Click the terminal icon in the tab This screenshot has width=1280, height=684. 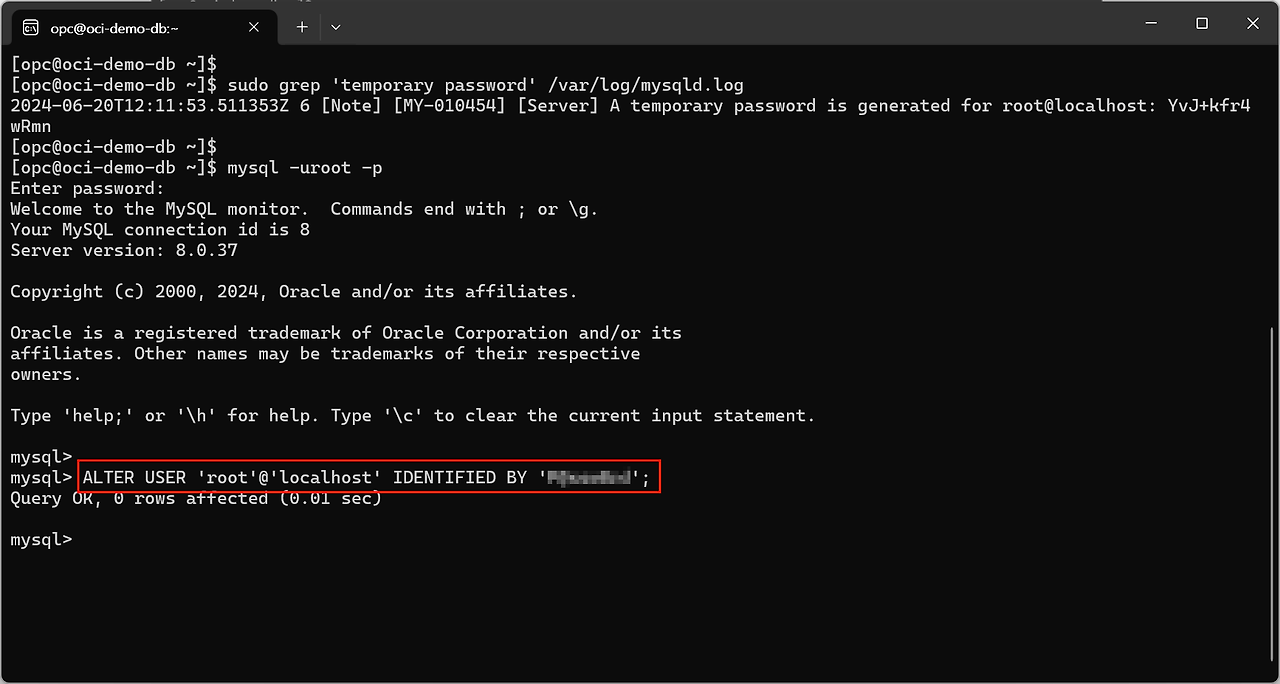(x=30, y=27)
